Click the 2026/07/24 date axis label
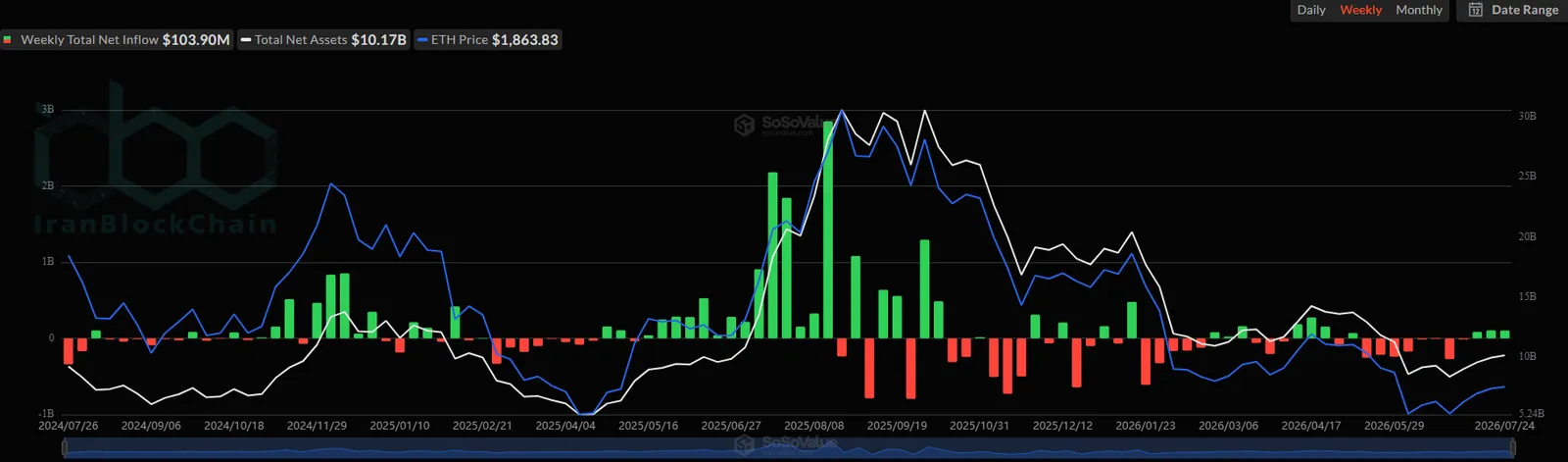This screenshot has width=1568, height=462. [x=1505, y=426]
